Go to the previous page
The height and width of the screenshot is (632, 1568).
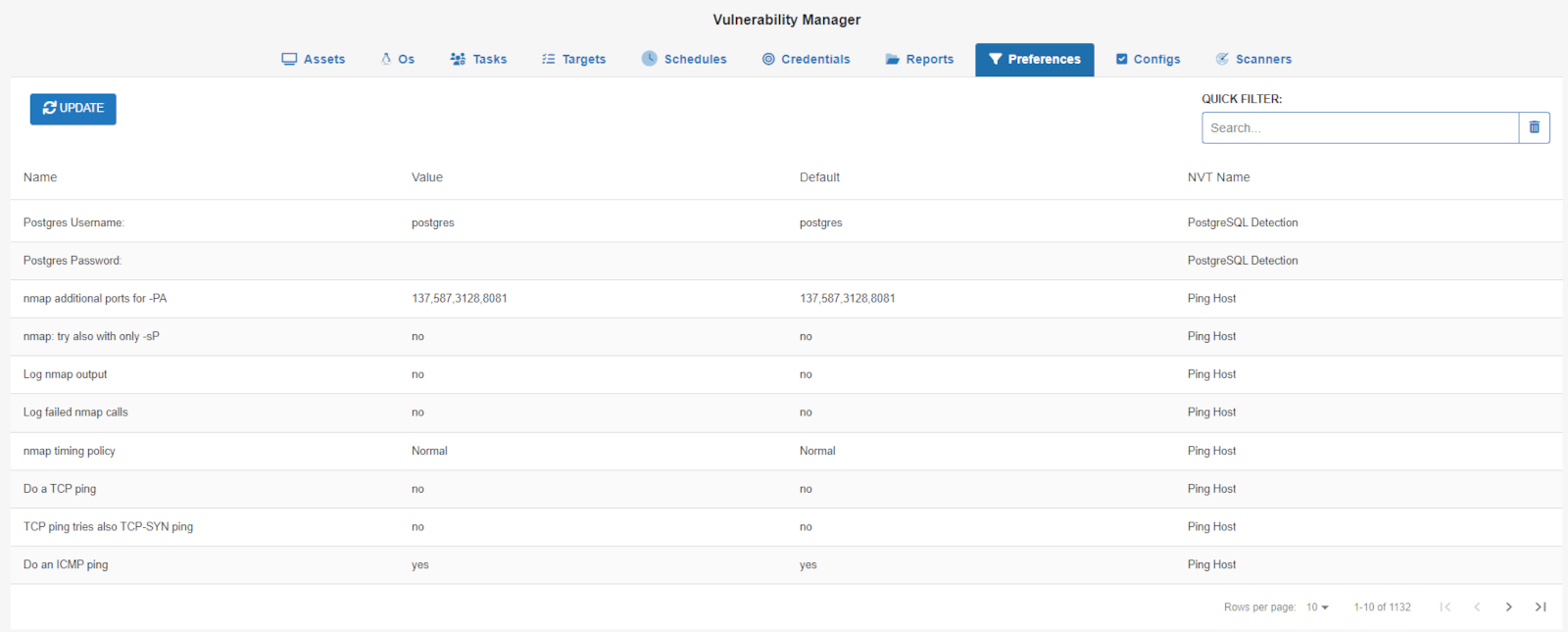[x=1477, y=608]
